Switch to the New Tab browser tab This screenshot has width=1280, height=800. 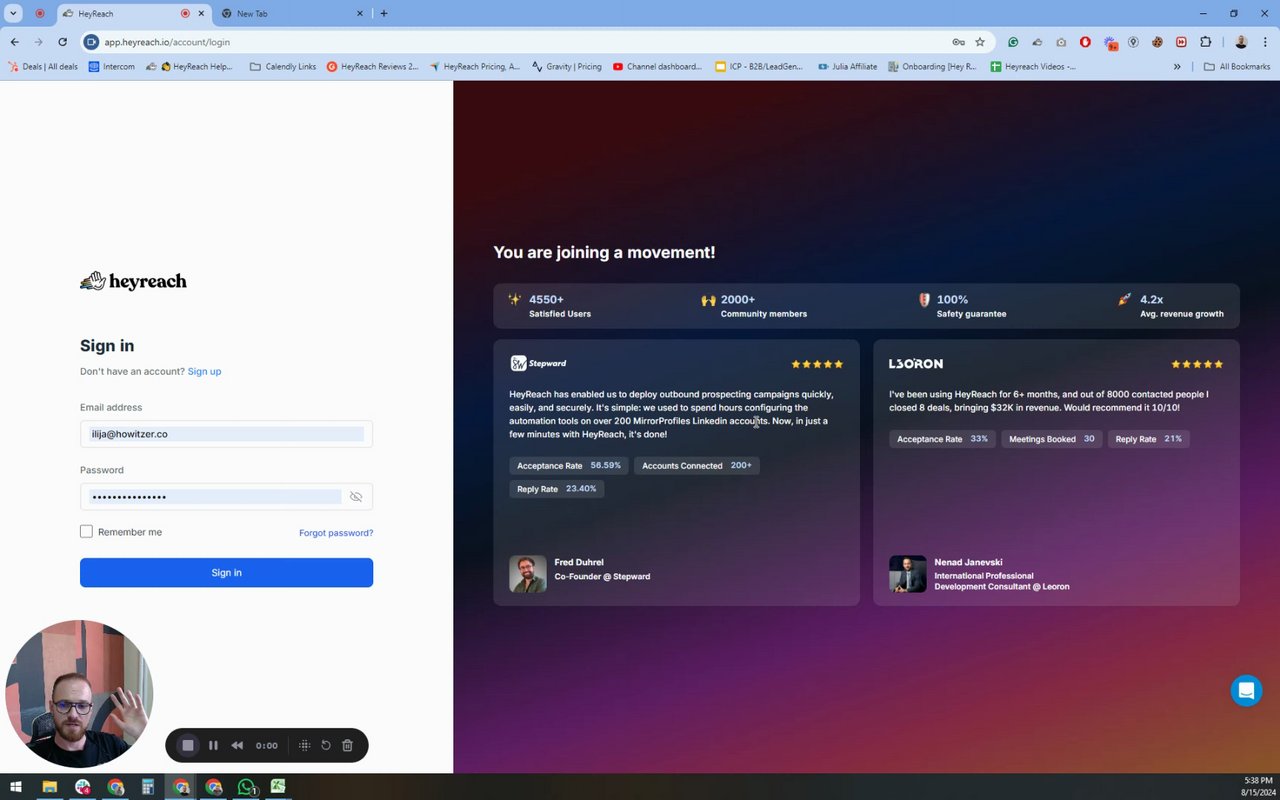(290, 14)
